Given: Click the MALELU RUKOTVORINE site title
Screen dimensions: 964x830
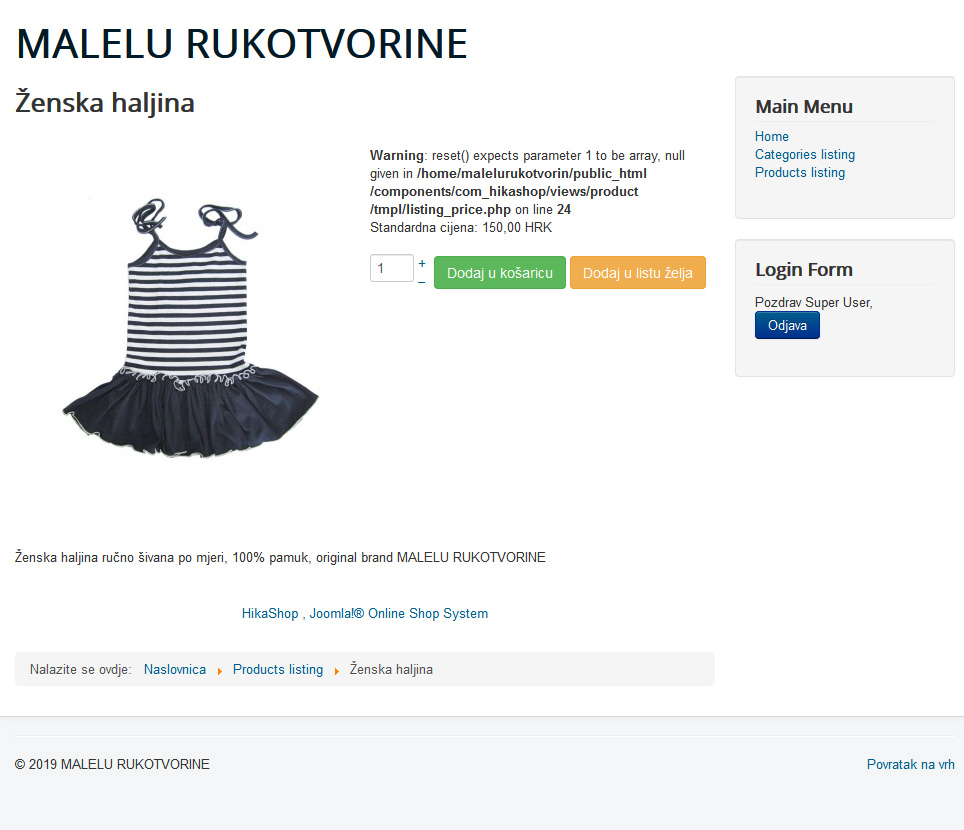Looking at the screenshot, I should [242, 44].
